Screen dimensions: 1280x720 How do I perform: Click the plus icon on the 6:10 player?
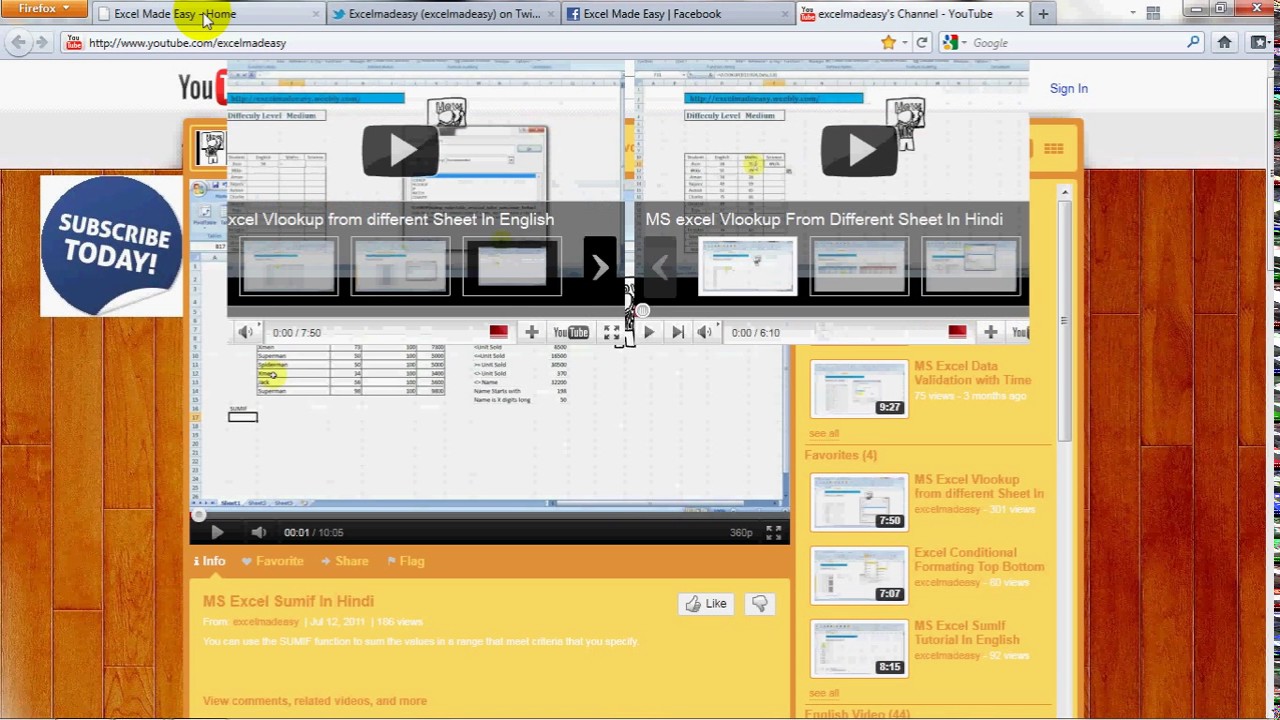990,332
